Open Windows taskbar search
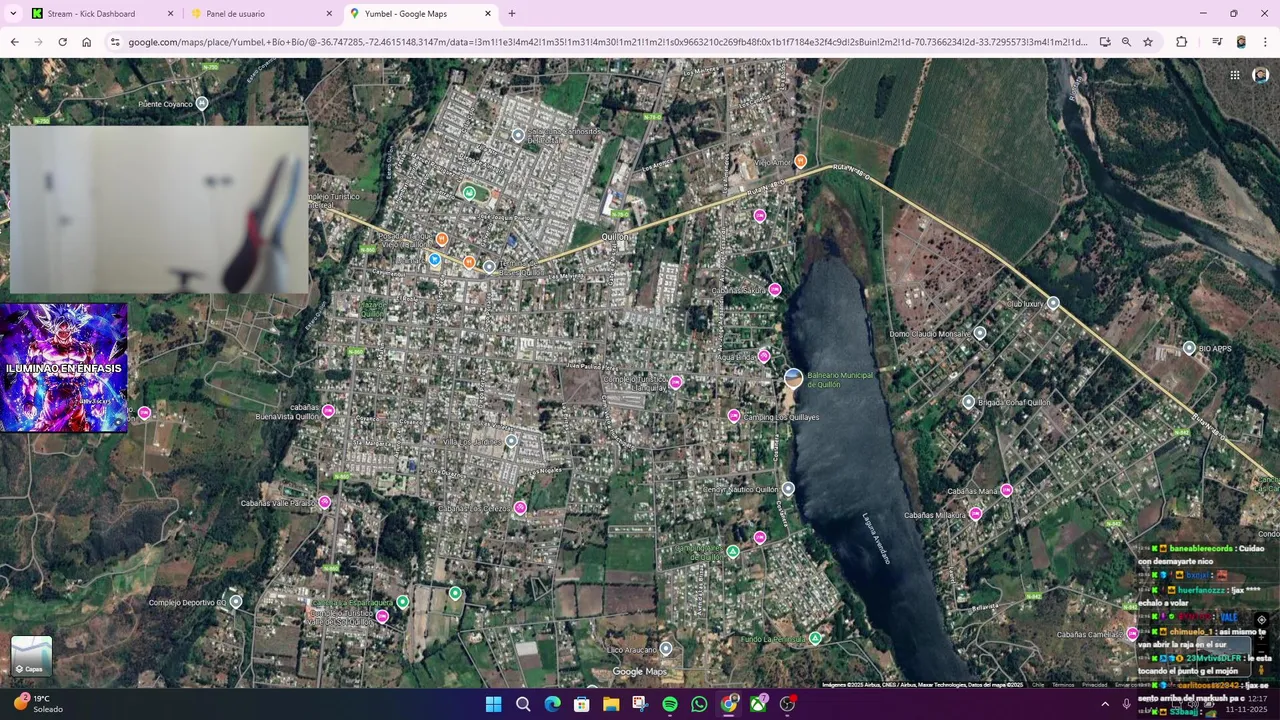Viewport: 1280px width, 720px height. [x=523, y=704]
